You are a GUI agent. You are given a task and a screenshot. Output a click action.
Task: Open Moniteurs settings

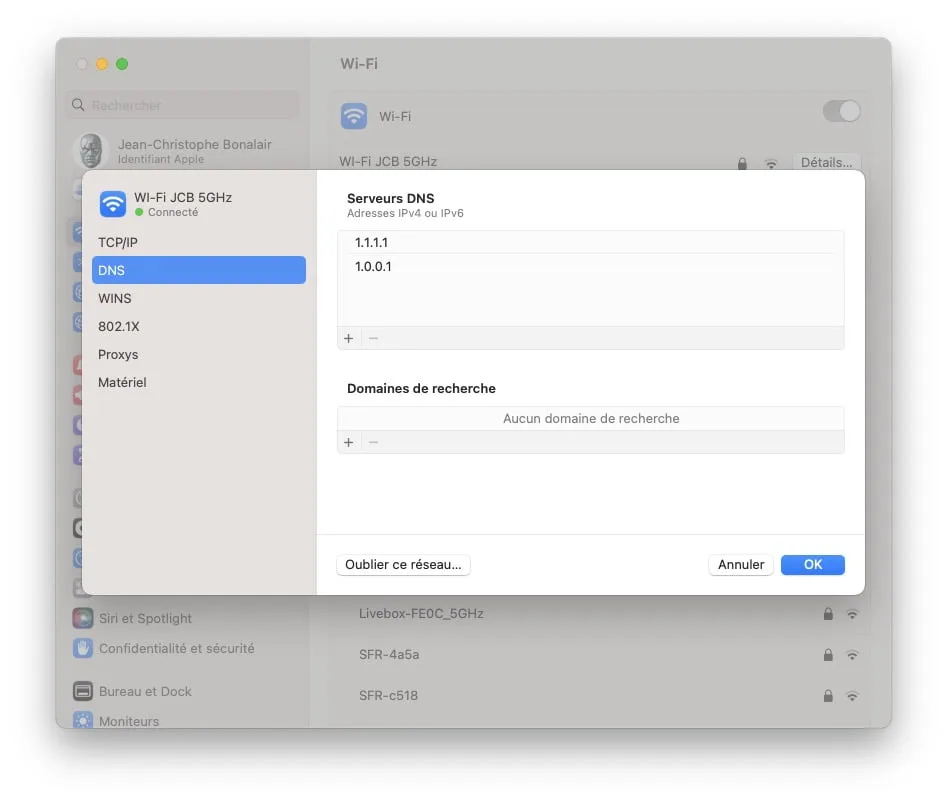point(129,720)
